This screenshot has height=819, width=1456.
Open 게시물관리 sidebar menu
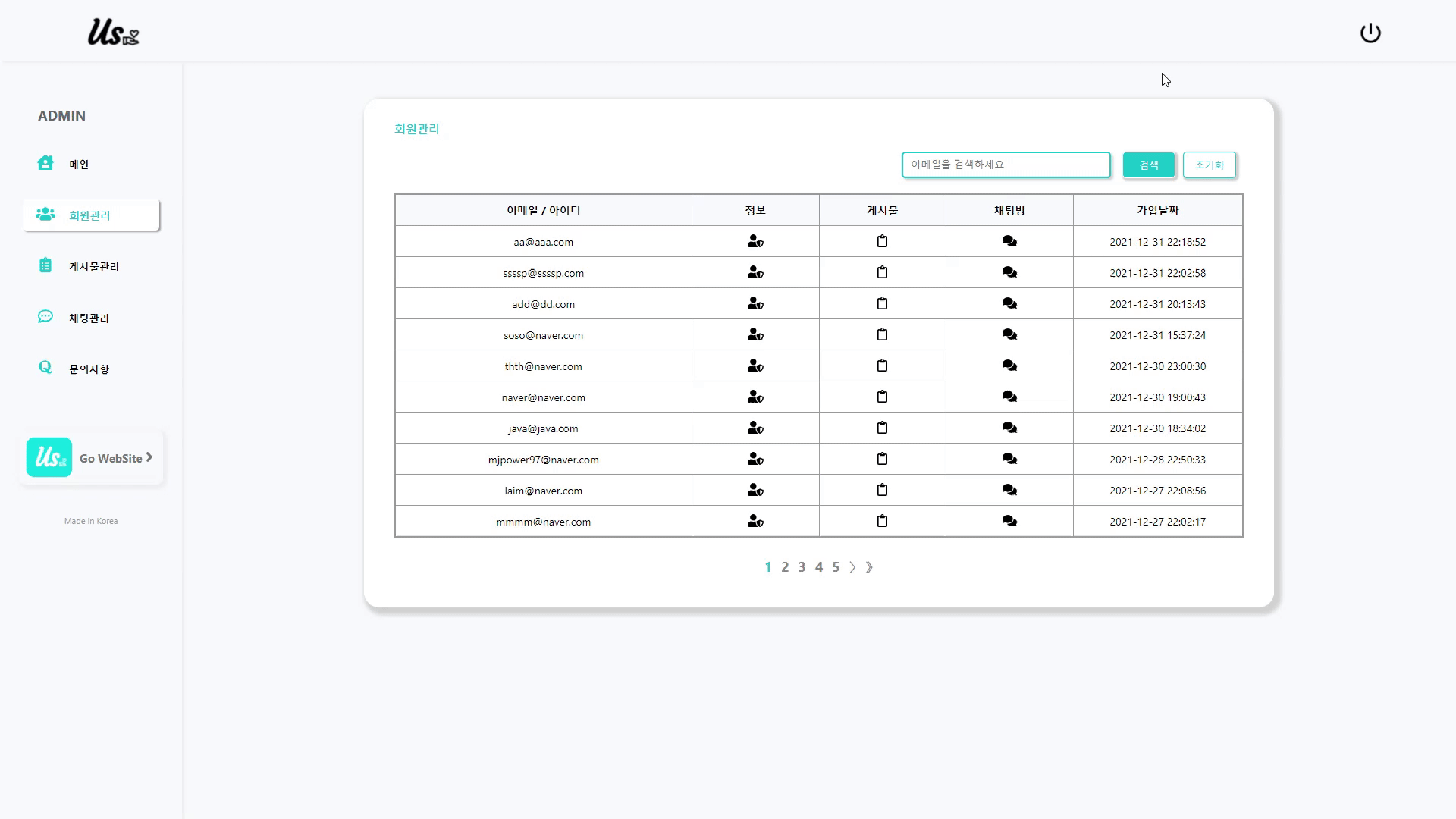tap(91, 266)
